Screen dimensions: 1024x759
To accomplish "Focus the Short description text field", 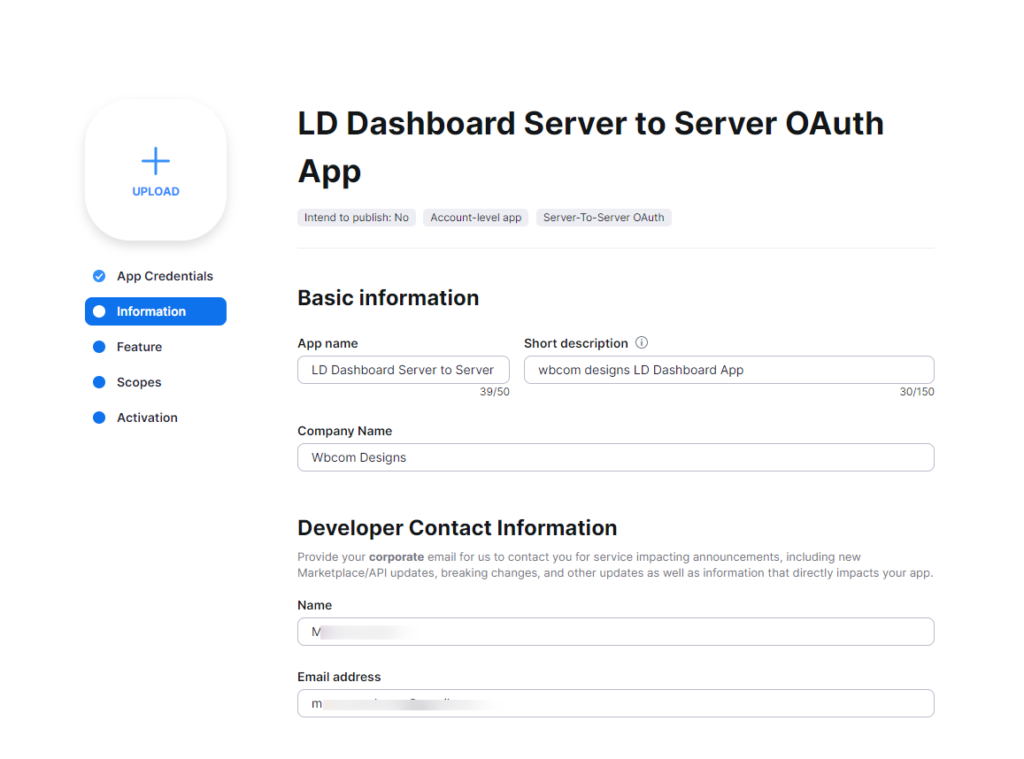I will click(728, 370).
